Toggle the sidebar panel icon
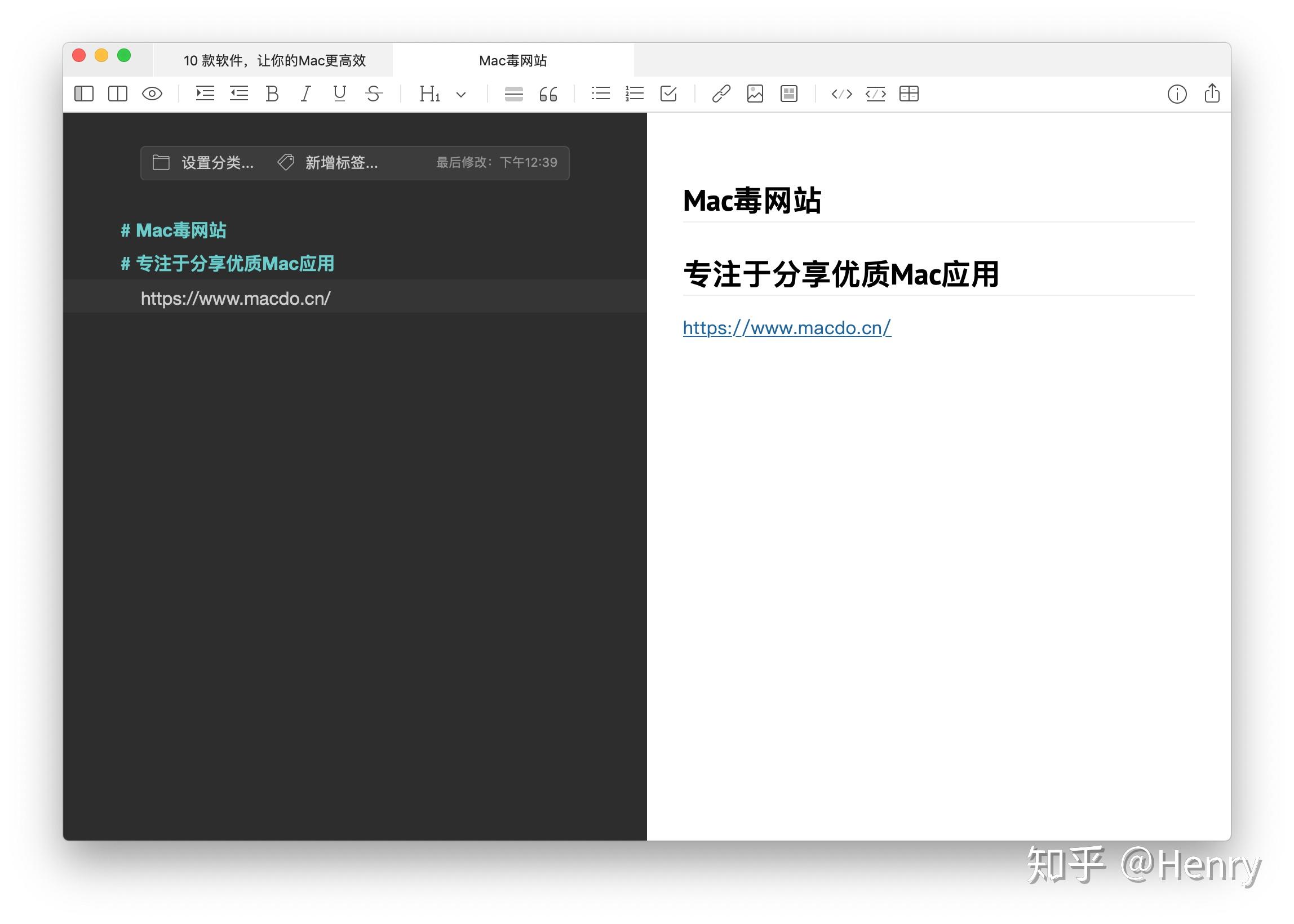 [83, 94]
